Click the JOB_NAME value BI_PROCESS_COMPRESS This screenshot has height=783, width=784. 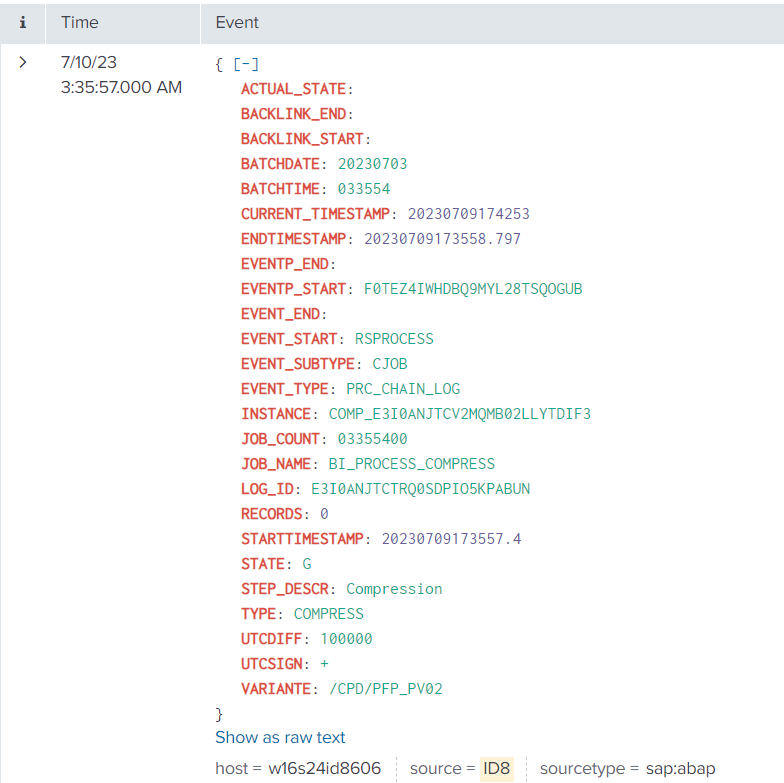[x=411, y=464]
